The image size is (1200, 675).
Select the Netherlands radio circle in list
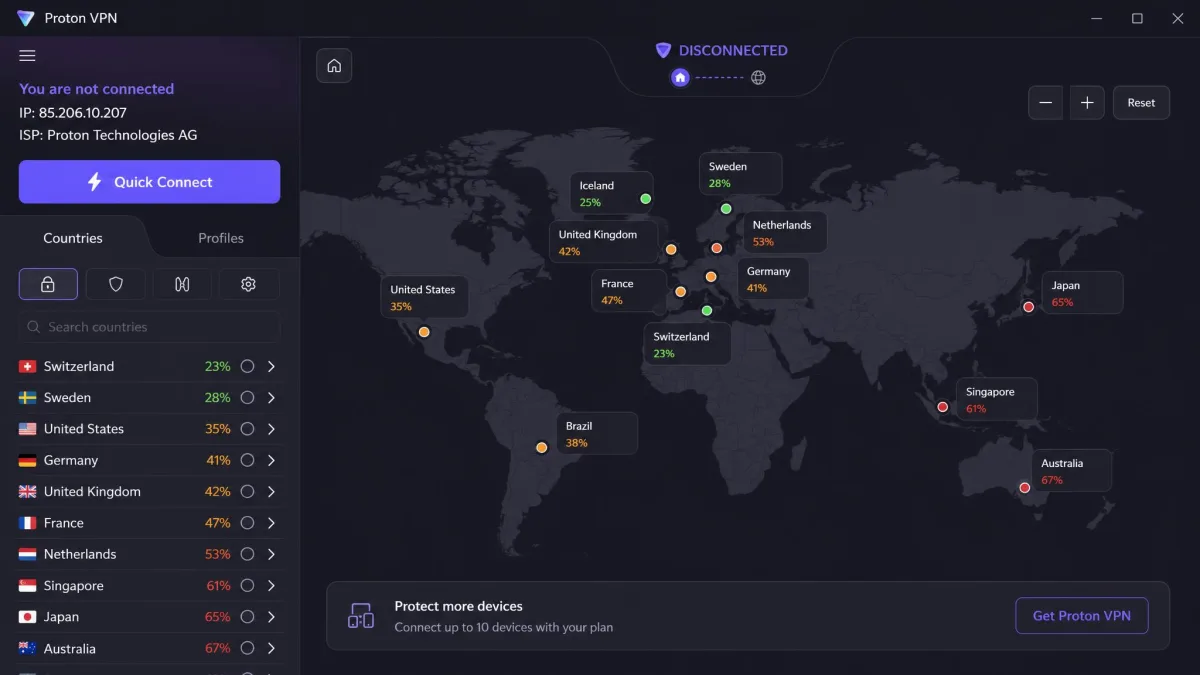[247, 554]
